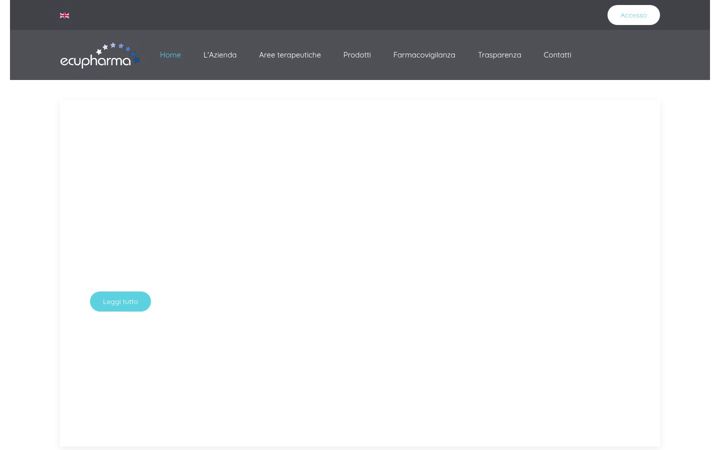Open the Home menu item
This screenshot has height=450, width=720.
click(x=170, y=55)
